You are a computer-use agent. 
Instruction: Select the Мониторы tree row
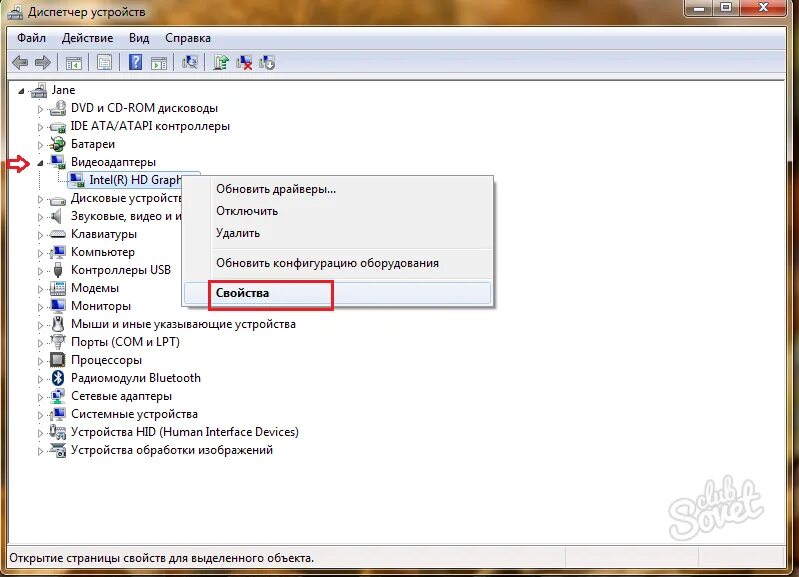tap(100, 306)
